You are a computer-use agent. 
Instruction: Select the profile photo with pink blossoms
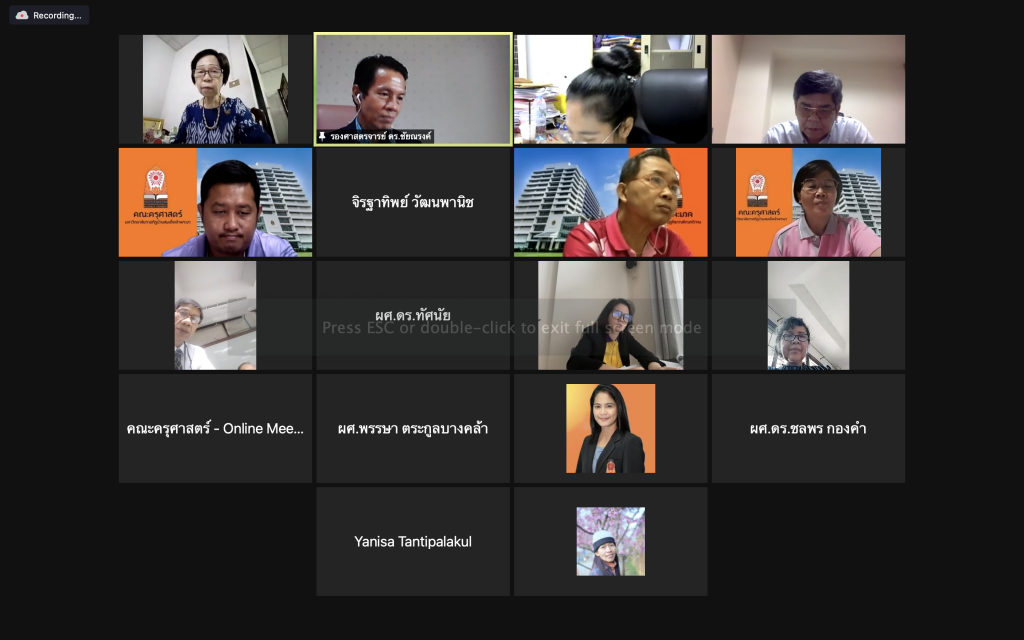(x=611, y=541)
